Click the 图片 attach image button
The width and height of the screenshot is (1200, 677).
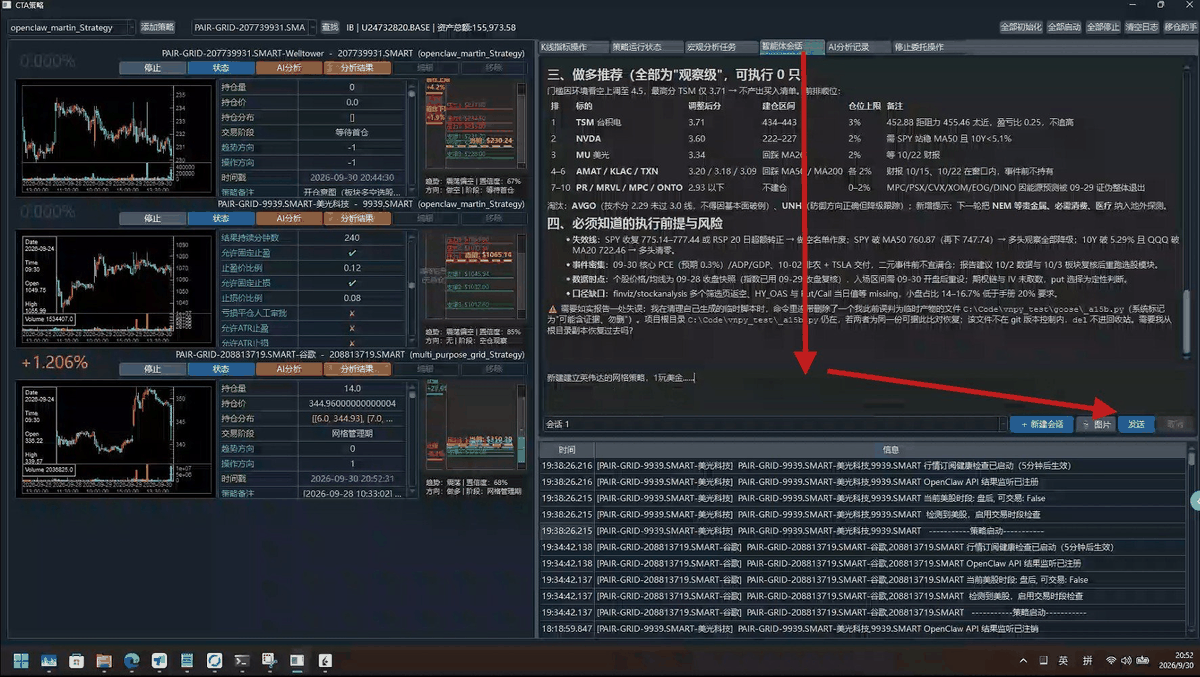click(x=1096, y=424)
